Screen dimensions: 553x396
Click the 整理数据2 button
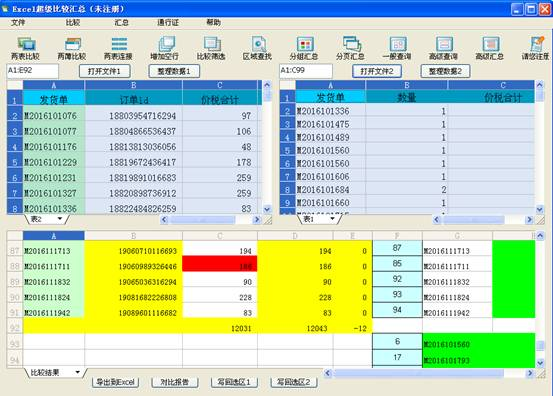click(445, 71)
